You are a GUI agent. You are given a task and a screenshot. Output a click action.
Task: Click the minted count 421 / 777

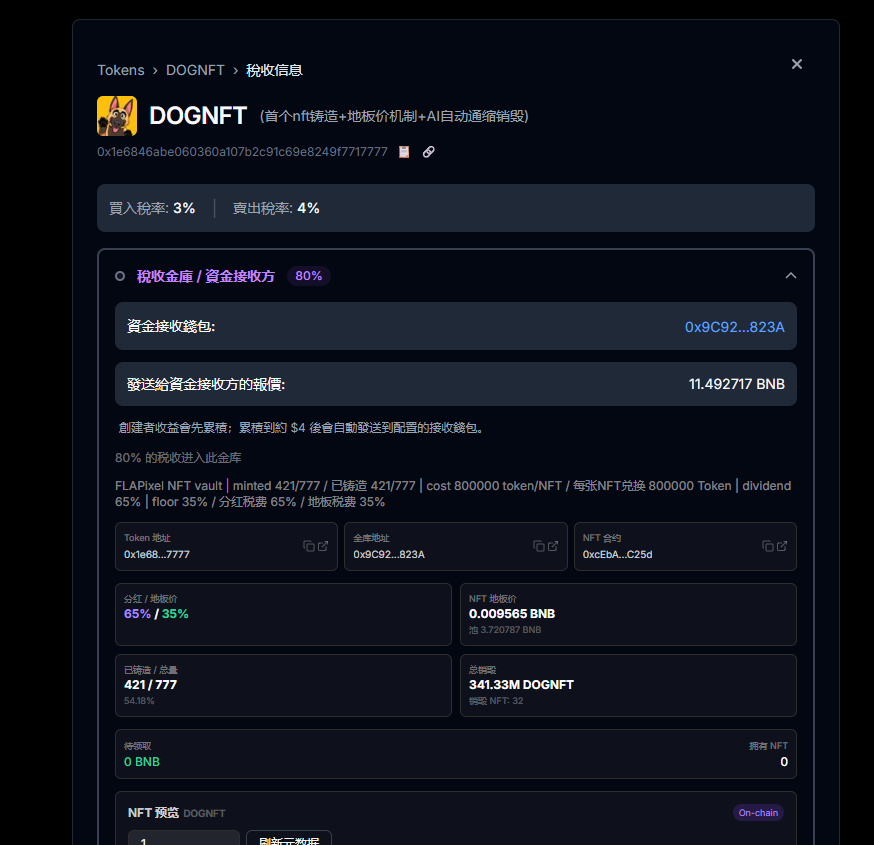(150, 684)
